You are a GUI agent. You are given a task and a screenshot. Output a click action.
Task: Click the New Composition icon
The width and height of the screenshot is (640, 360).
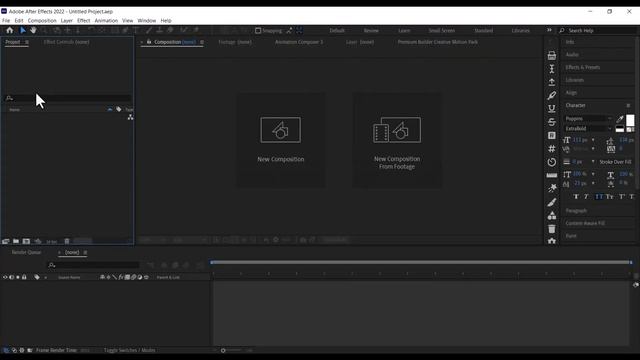[280, 130]
